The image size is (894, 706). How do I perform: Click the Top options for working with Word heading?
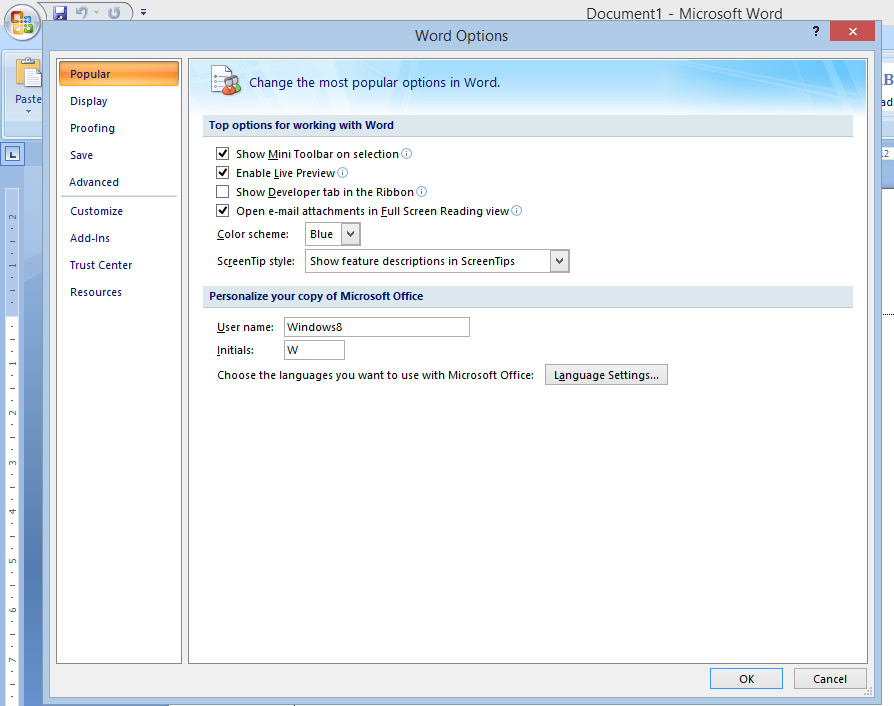[x=301, y=125]
